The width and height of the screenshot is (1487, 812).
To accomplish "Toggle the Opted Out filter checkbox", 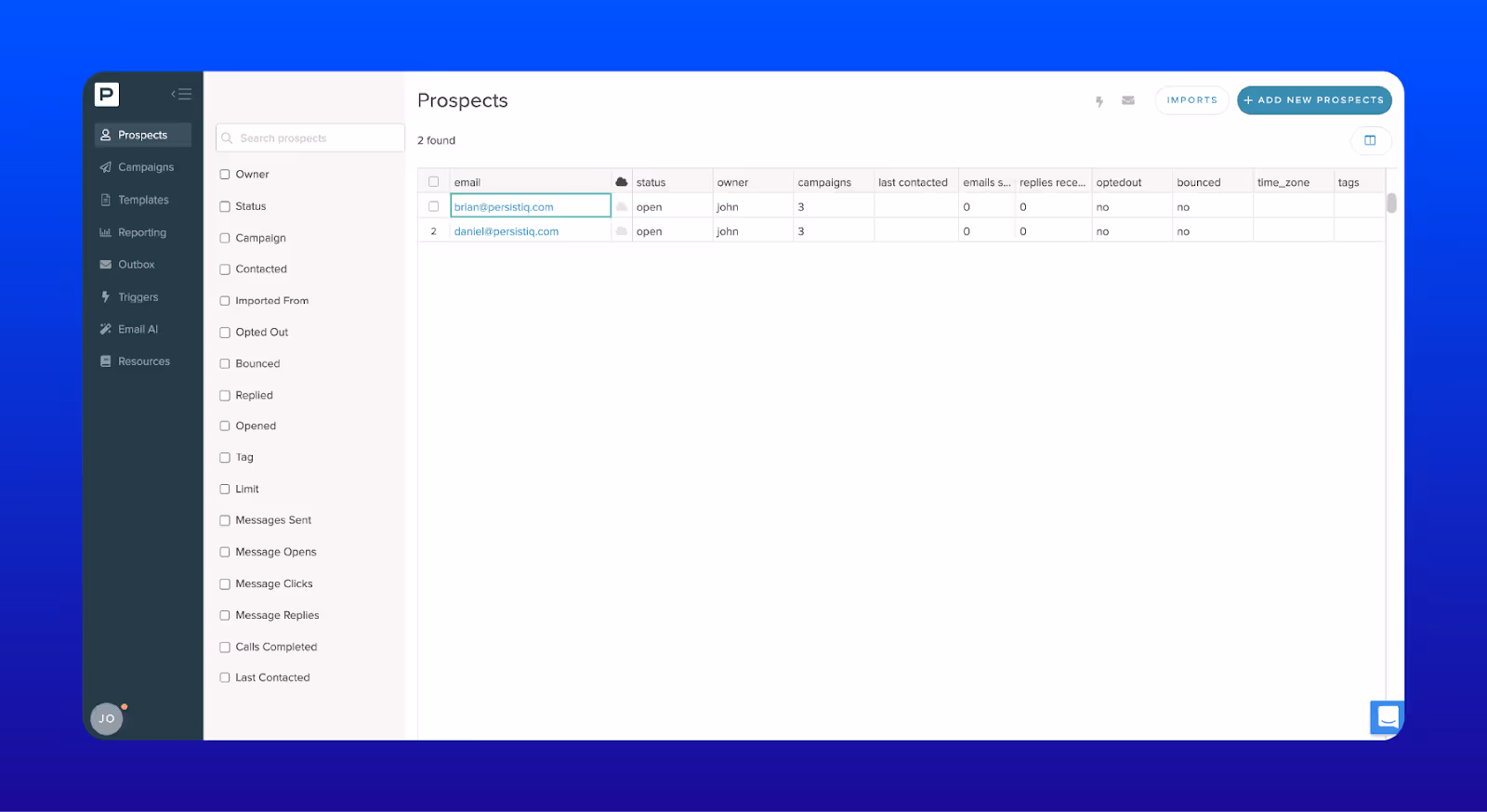I will tap(225, 333).
